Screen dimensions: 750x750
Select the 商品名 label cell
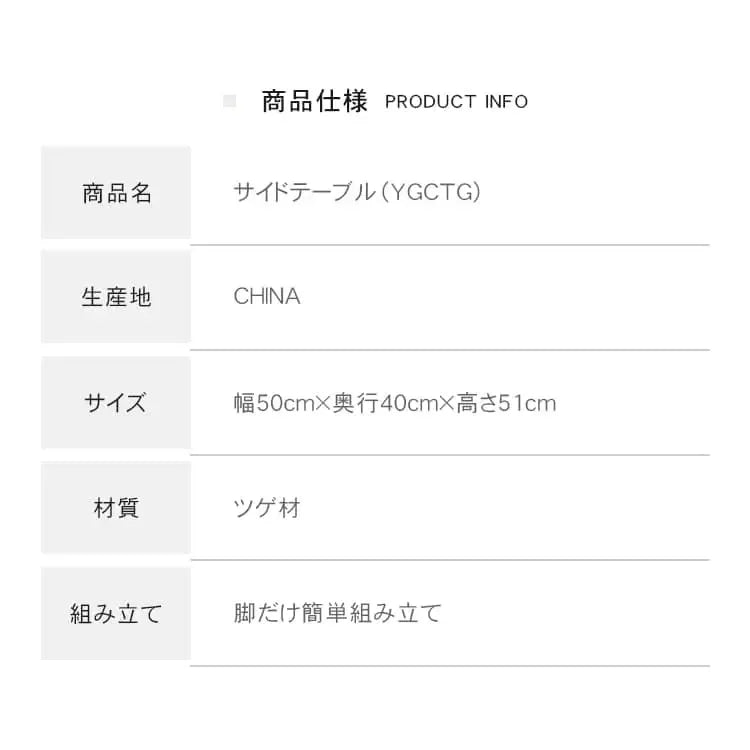pos(116,193)
